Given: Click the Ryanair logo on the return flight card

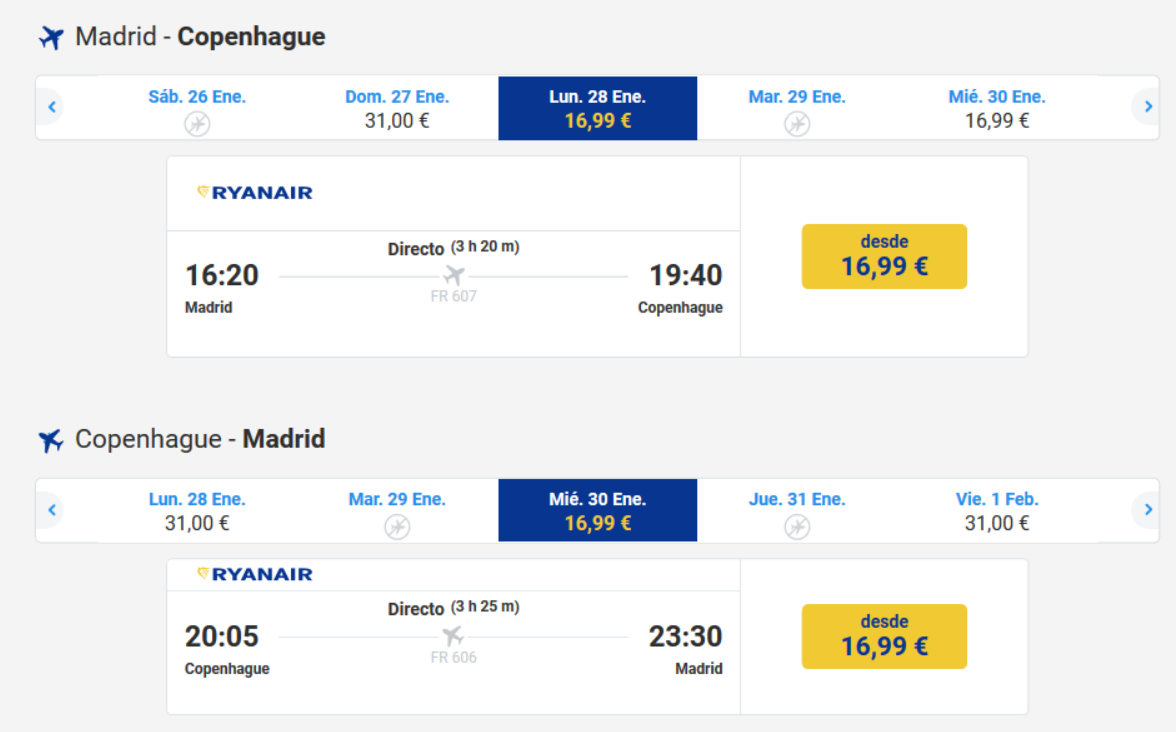Looking at the screenshot, I should (x=255, y=574).
